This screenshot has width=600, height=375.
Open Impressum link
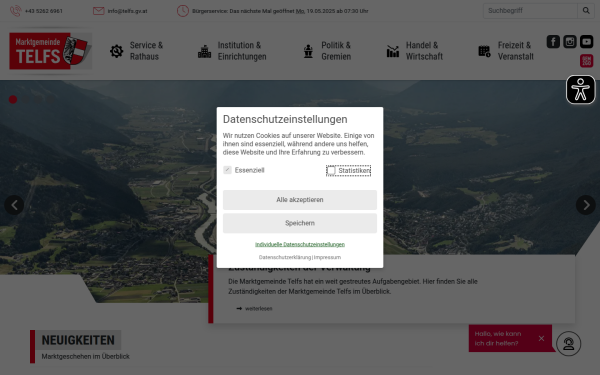pyautogui.click(x=327, y=257)
